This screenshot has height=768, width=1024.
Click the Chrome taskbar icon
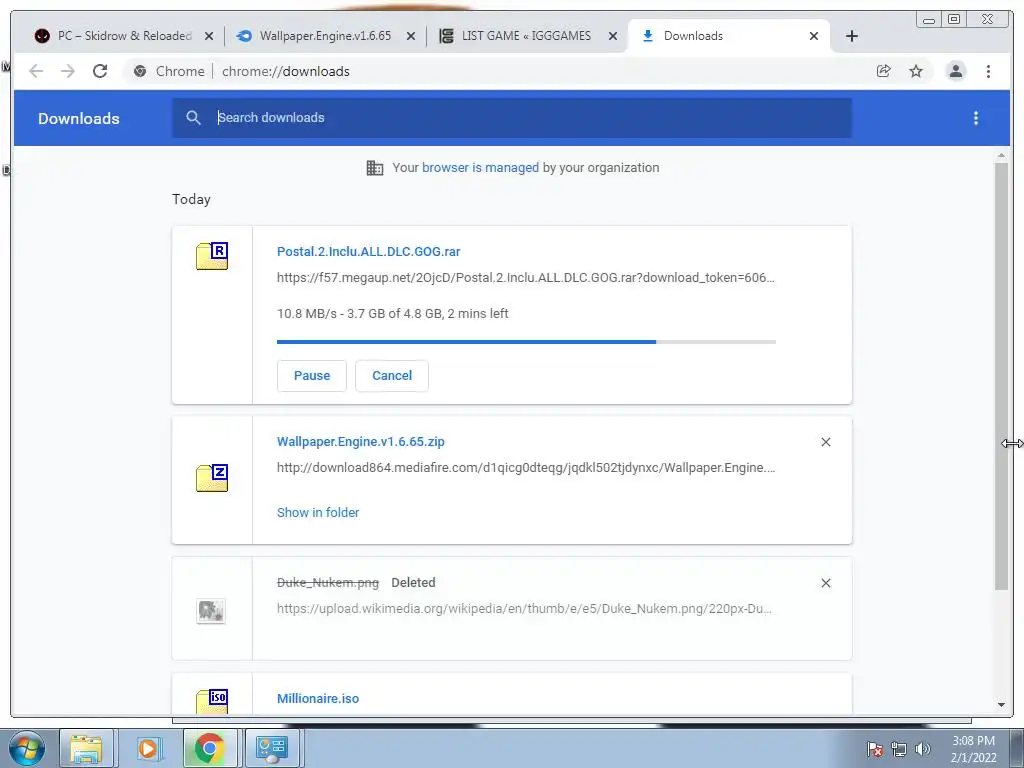point(210,748)
